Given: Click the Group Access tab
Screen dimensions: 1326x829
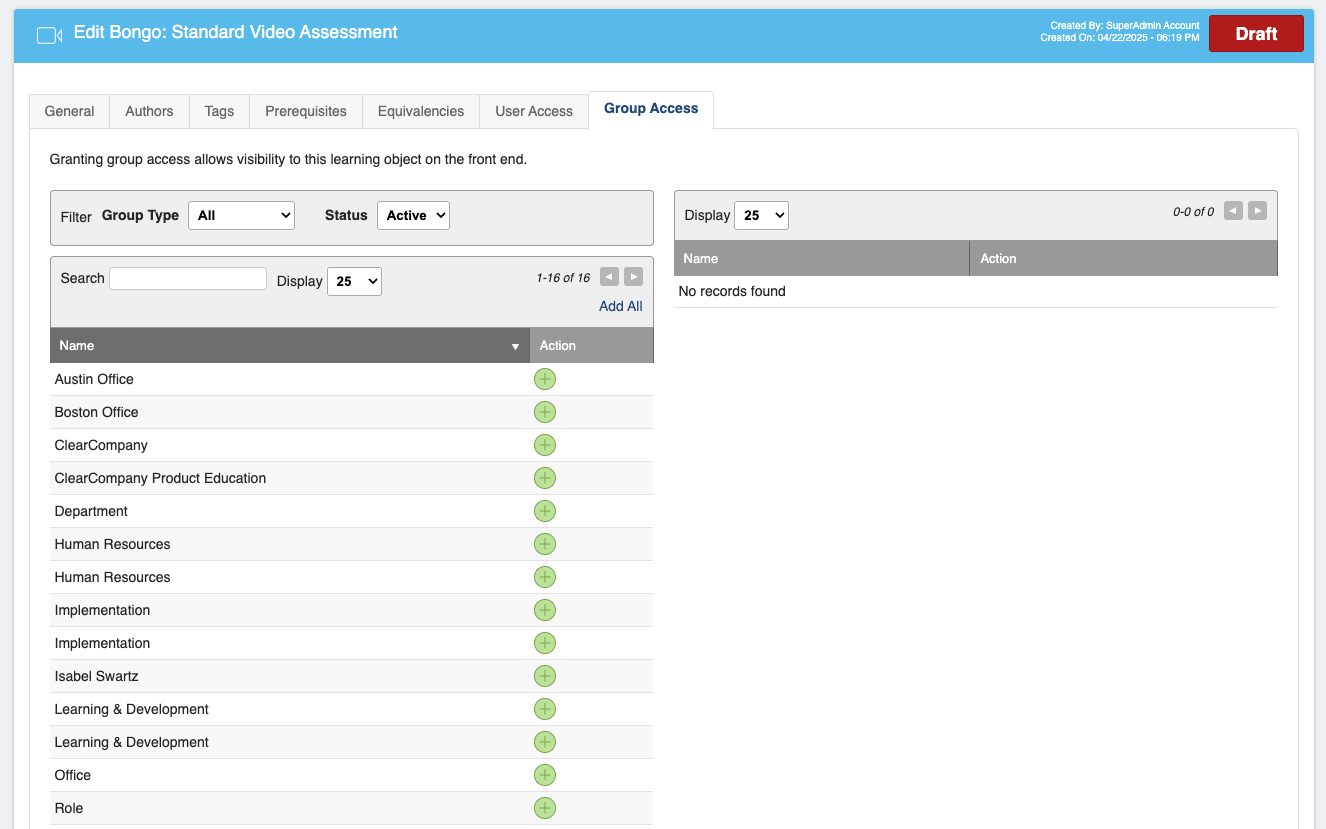Looking at the screenshot, I should (651, 109).
